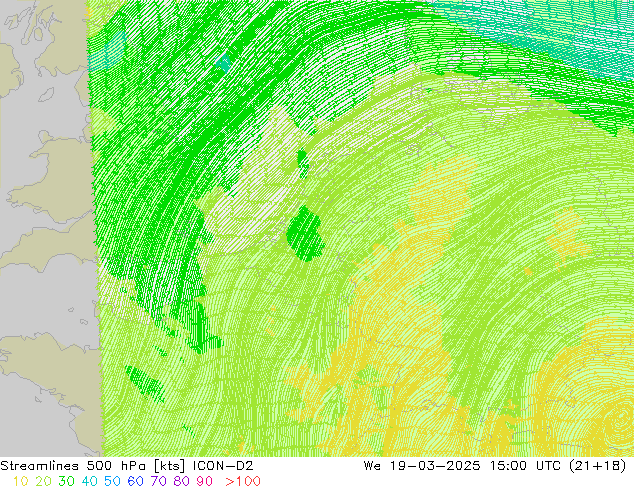Select the 40 kts legend value
This screenshot has height=490, width=634.
pyautogui.click(x=89, y=482)
